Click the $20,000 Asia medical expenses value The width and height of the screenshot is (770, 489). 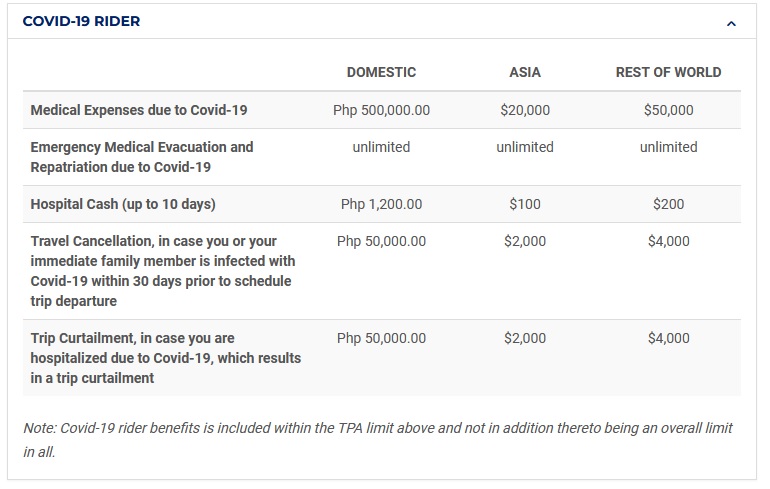click(525, 110)
